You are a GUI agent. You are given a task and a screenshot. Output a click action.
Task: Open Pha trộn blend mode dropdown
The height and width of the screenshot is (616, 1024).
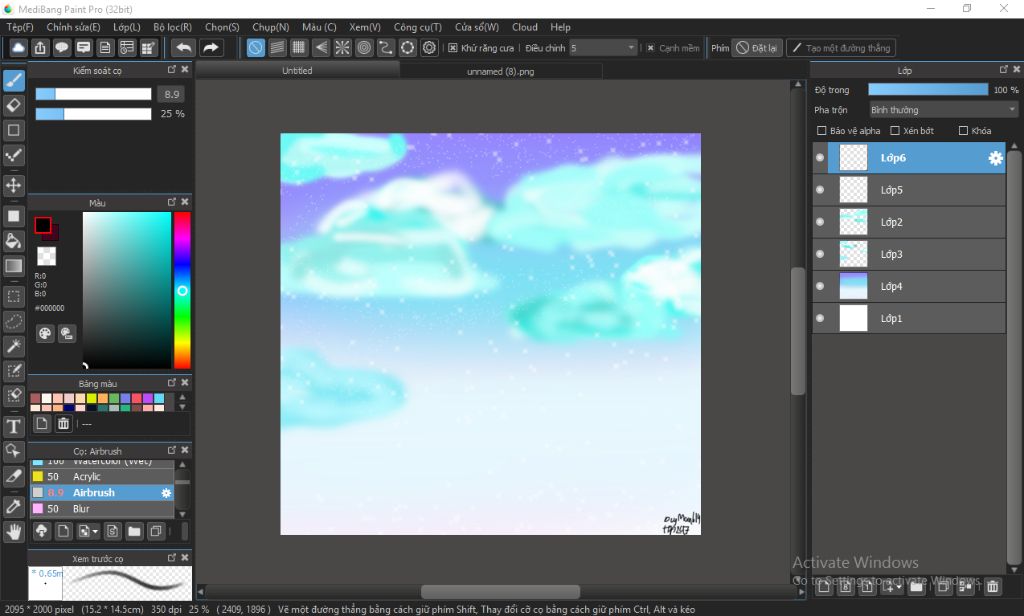point(943,110)
